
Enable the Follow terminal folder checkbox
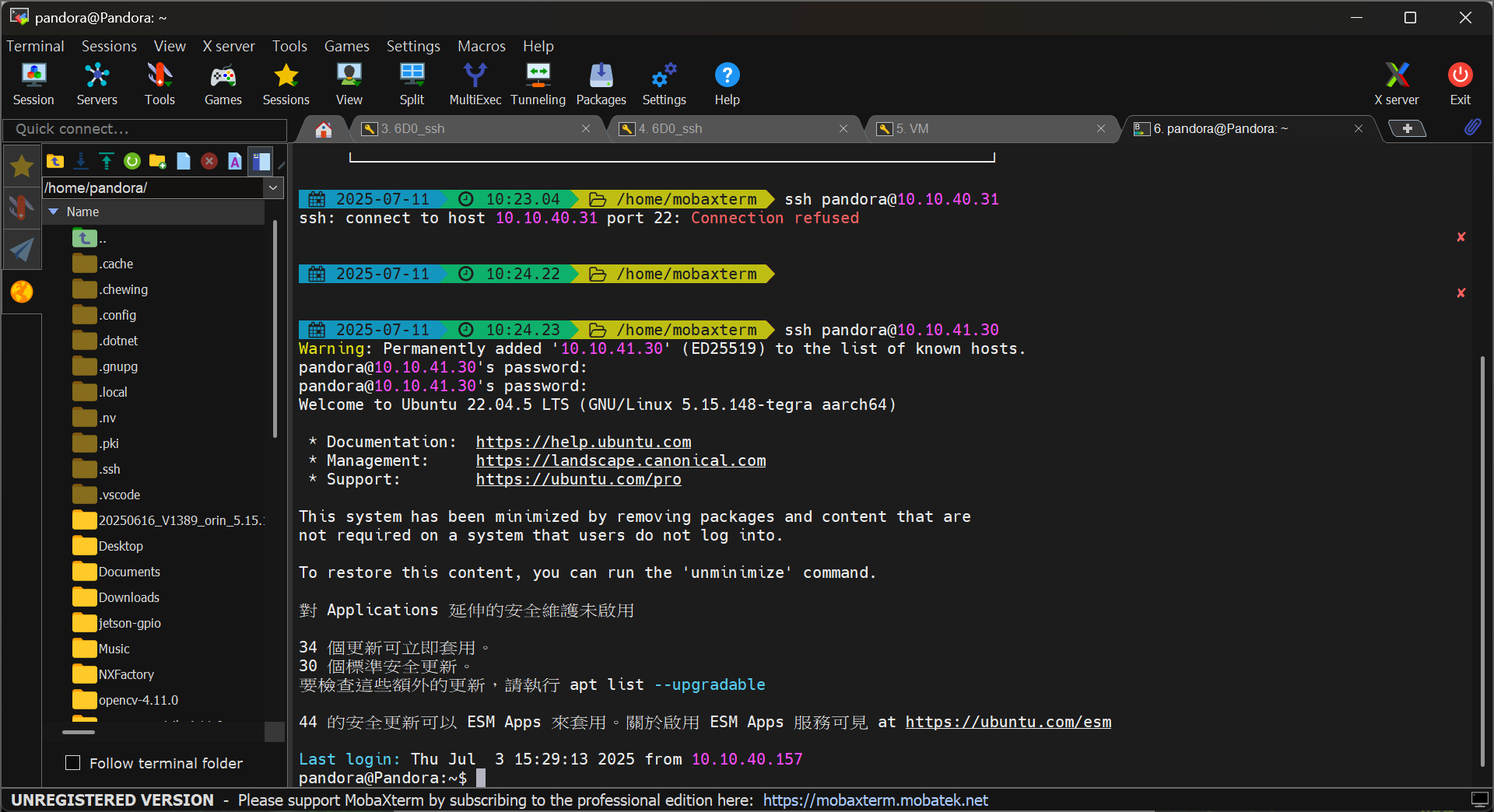click(73, 763)
